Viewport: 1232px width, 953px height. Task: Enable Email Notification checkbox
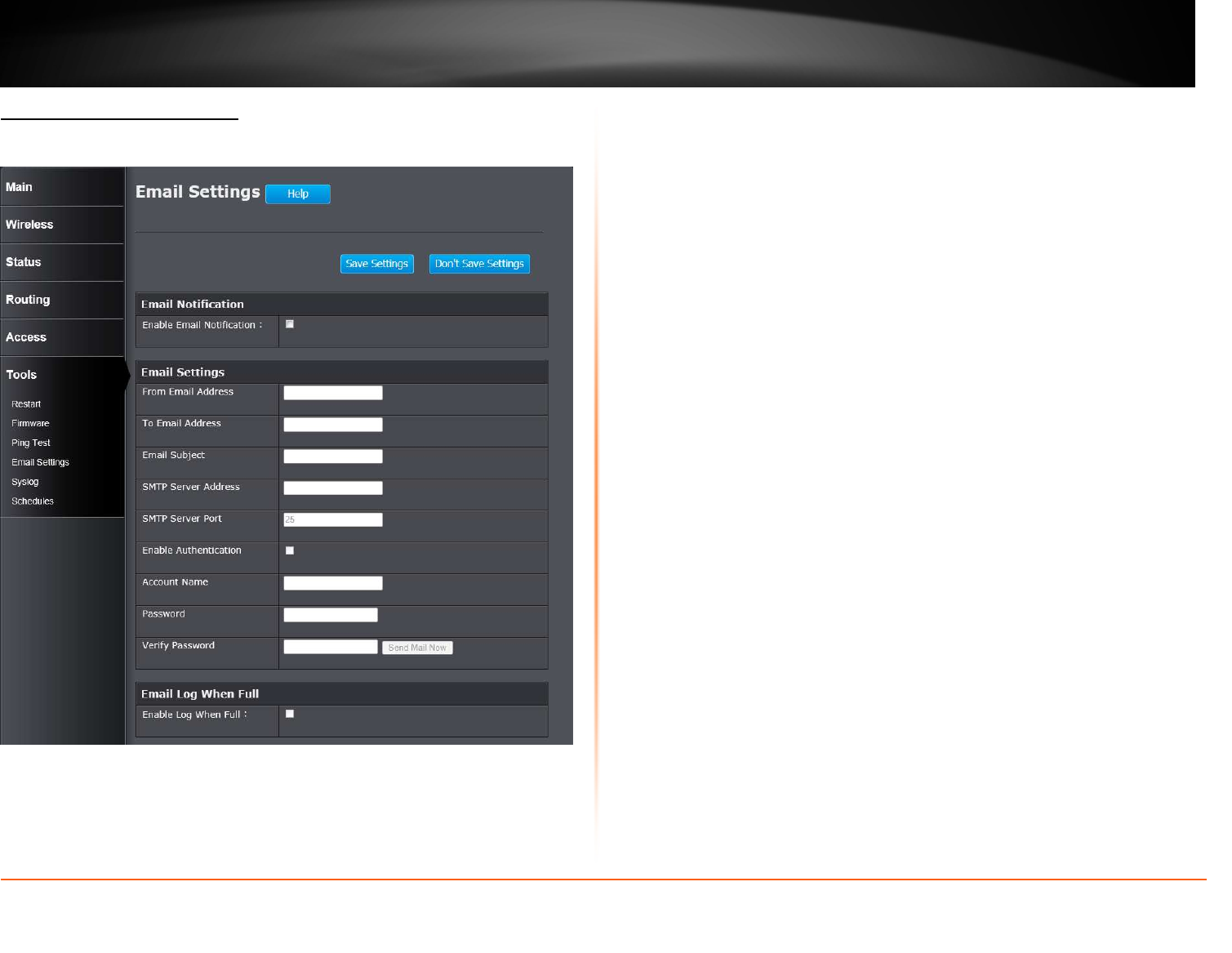tap(290, 324)
